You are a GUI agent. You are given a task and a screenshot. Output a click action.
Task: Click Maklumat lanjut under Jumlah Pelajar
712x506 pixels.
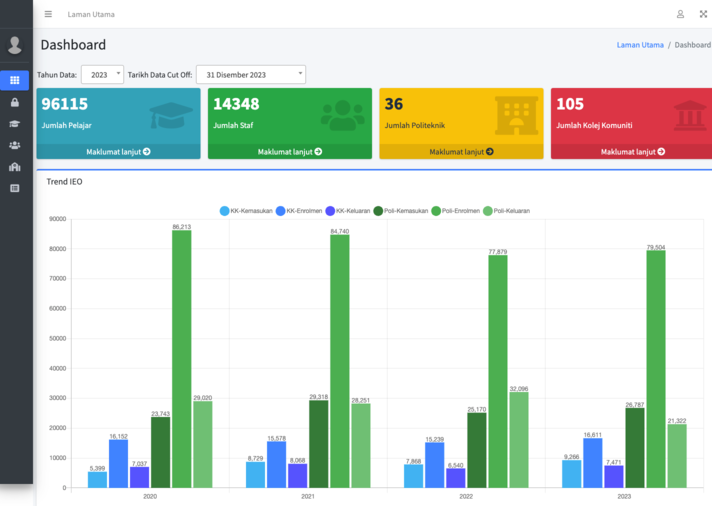118,152
